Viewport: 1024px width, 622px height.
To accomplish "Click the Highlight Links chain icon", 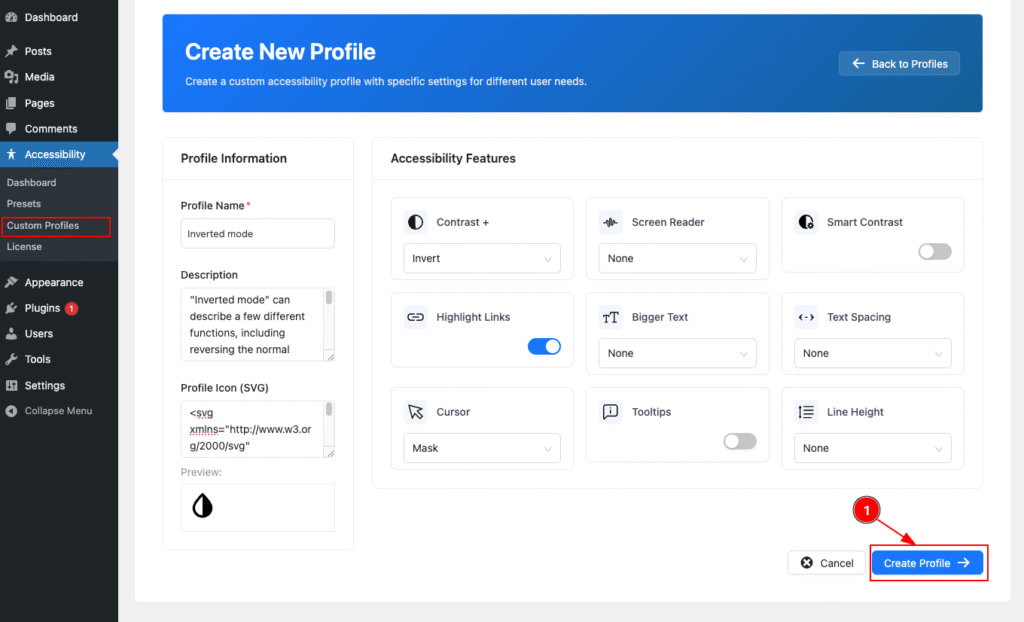I will click(x=414, y=317).
